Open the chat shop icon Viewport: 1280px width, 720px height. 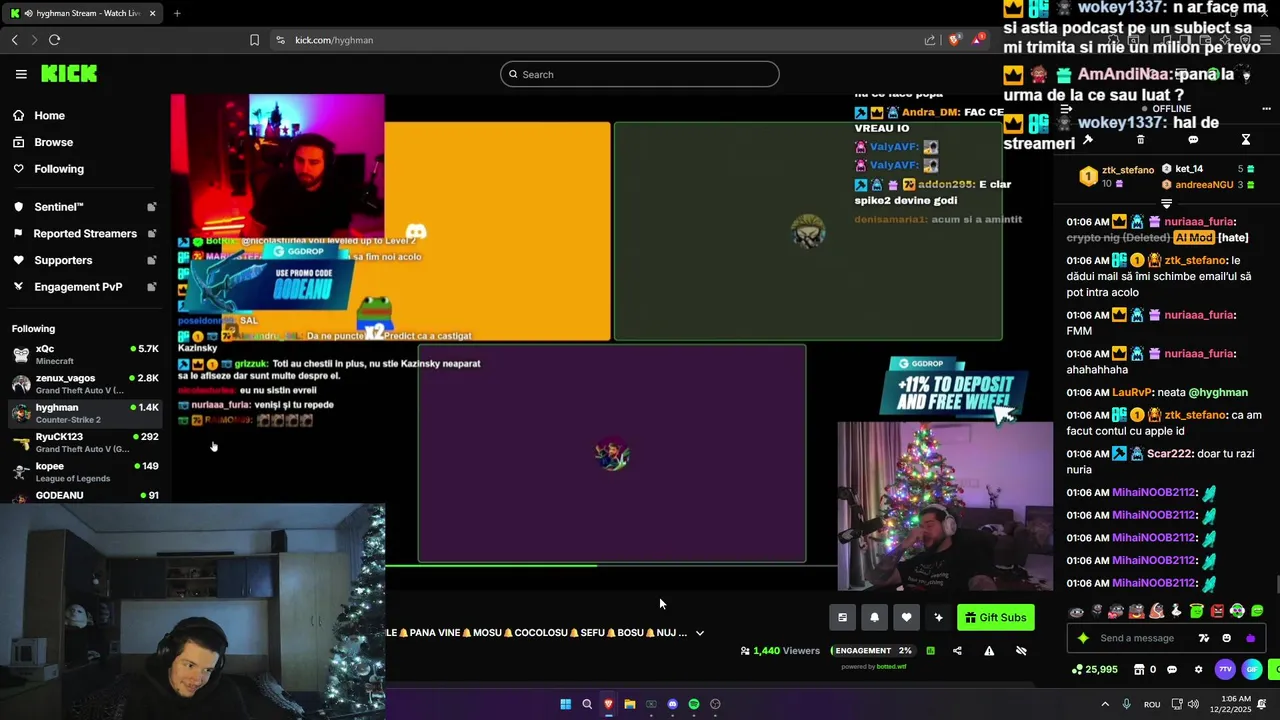click(x=1138, y=670)
